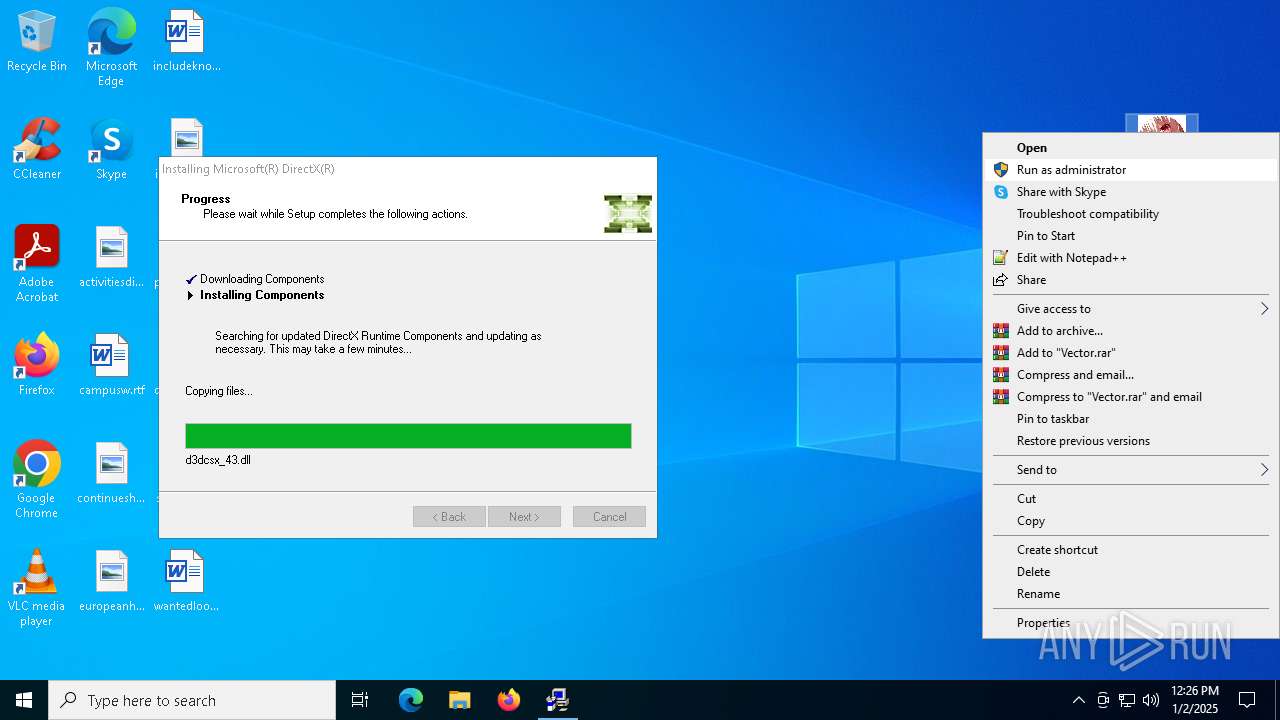Viewport: 1280px width, 720px height.
Task: Open the tray icon left of network
Action: tap(1103, 700)
